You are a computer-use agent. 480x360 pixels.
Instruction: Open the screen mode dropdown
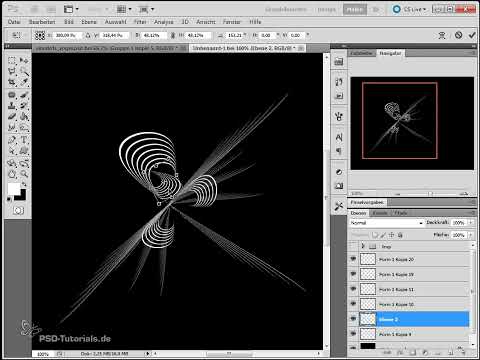pyautogui.click(x=147, y=9)
